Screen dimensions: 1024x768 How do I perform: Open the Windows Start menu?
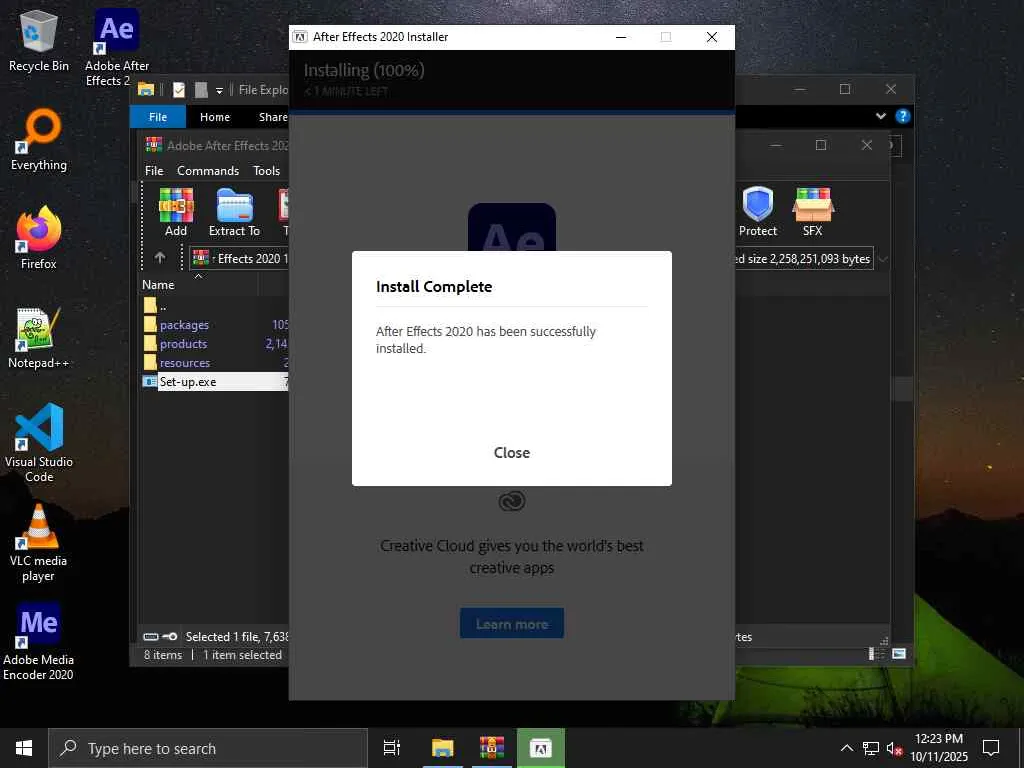coord(24,748)
